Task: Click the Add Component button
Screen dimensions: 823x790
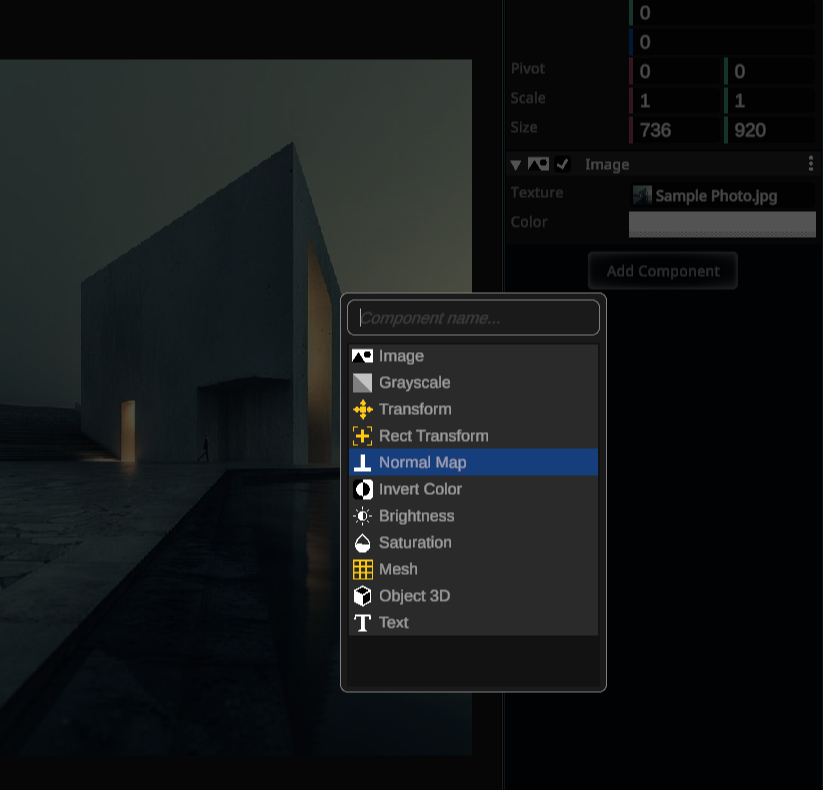Action: click(663, 271)
